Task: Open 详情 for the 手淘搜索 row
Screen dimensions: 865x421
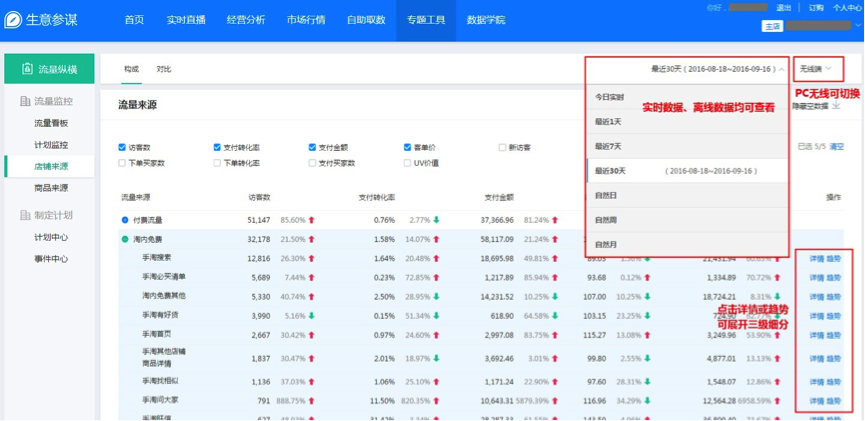Action: click(x=816, y=258)
